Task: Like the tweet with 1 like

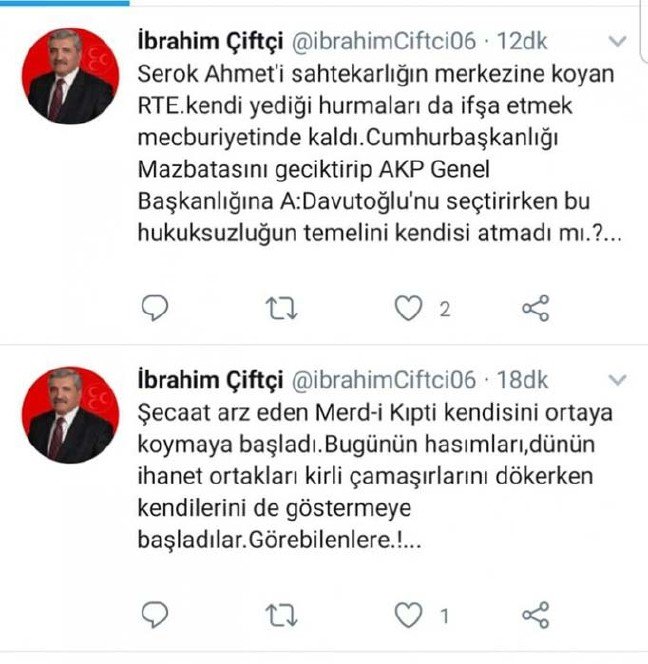Action: [x=408, y=615]
